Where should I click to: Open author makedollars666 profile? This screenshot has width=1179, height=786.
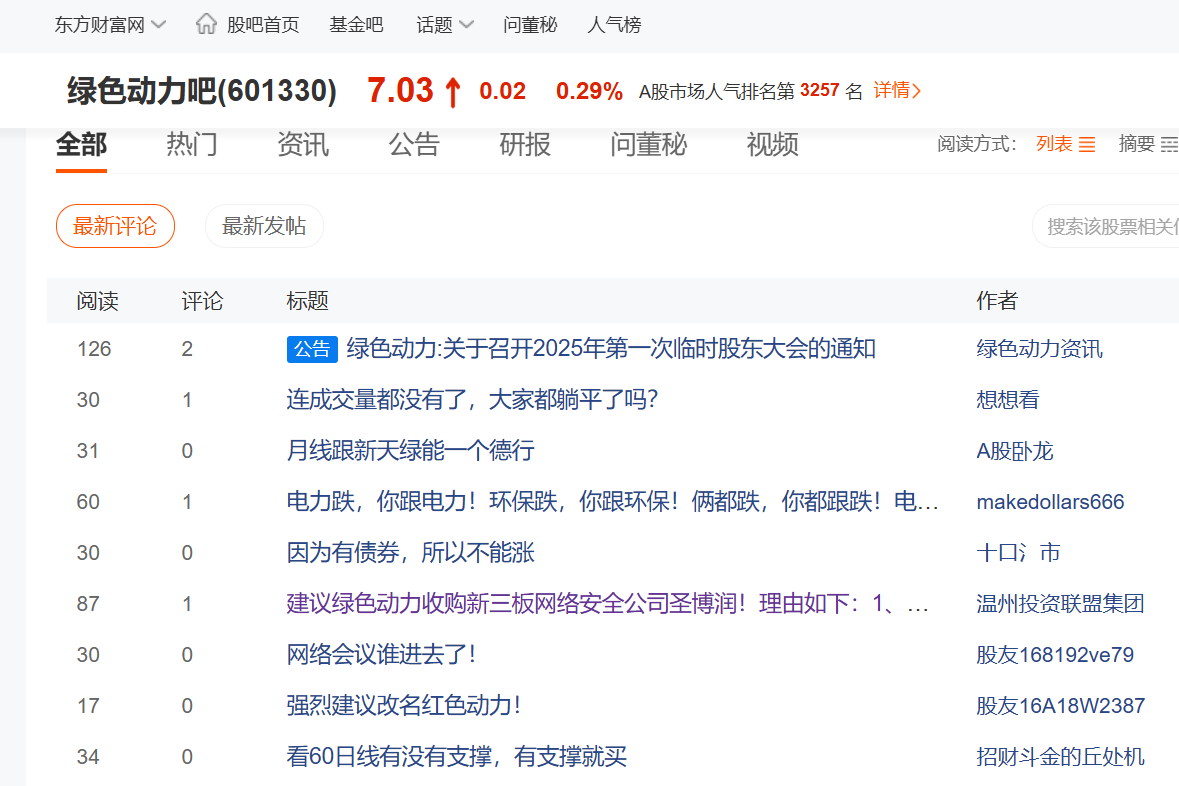(x=1050, y=502)
